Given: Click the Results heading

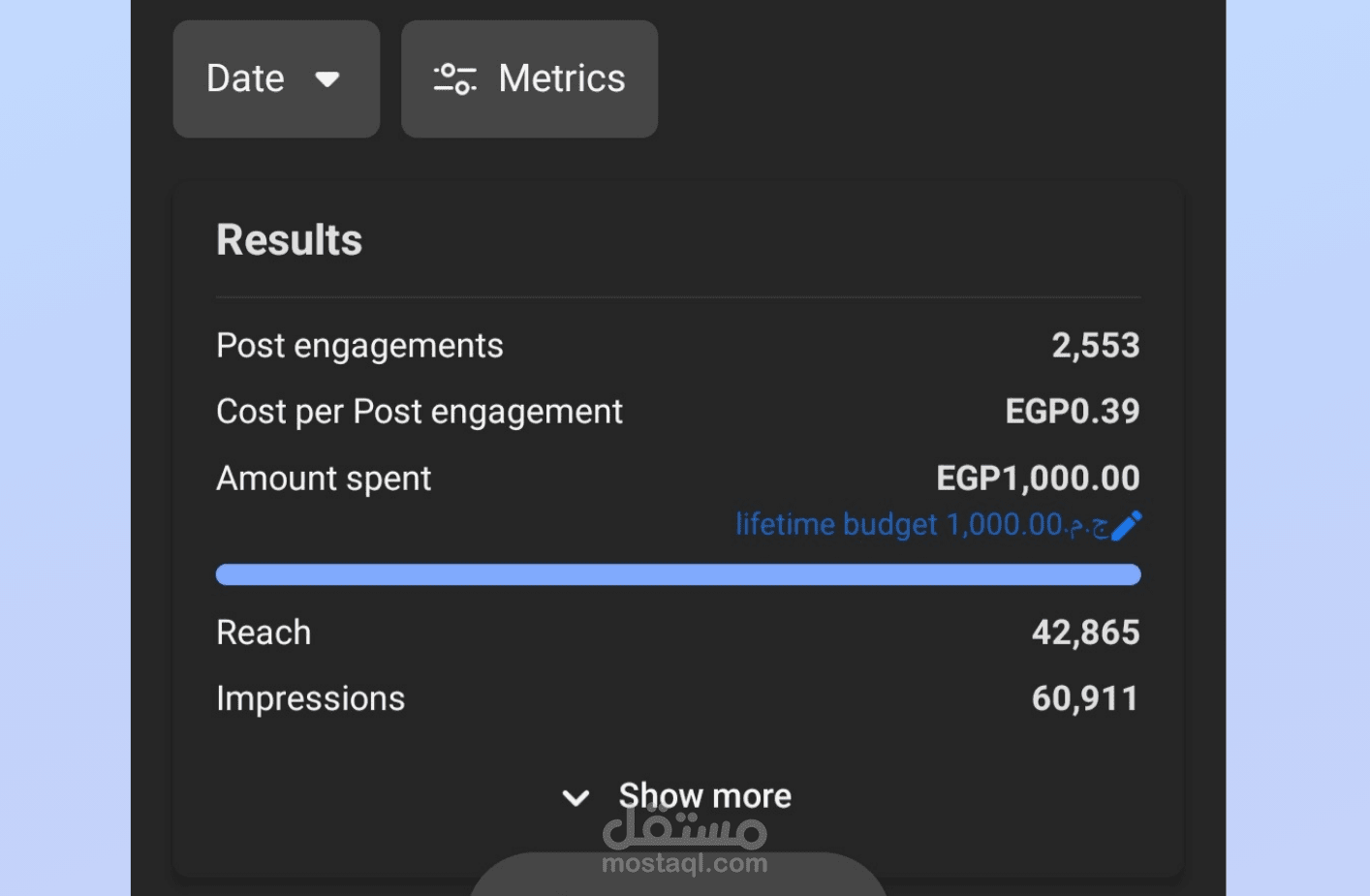Looking at the screenshot, I should click(x=289, y=240).
